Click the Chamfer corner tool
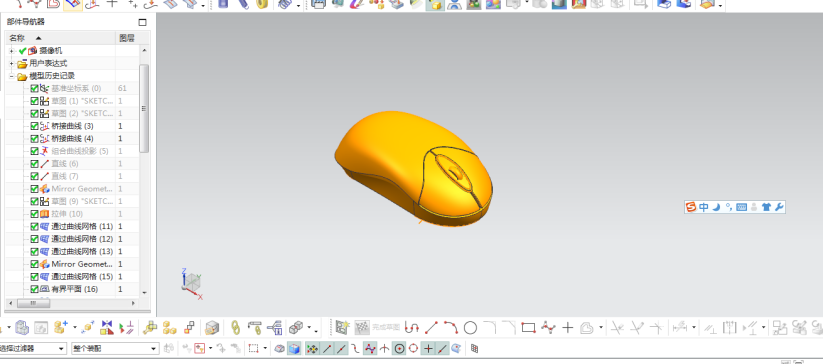This screenshot has height=364, width=823. [509, 328]
